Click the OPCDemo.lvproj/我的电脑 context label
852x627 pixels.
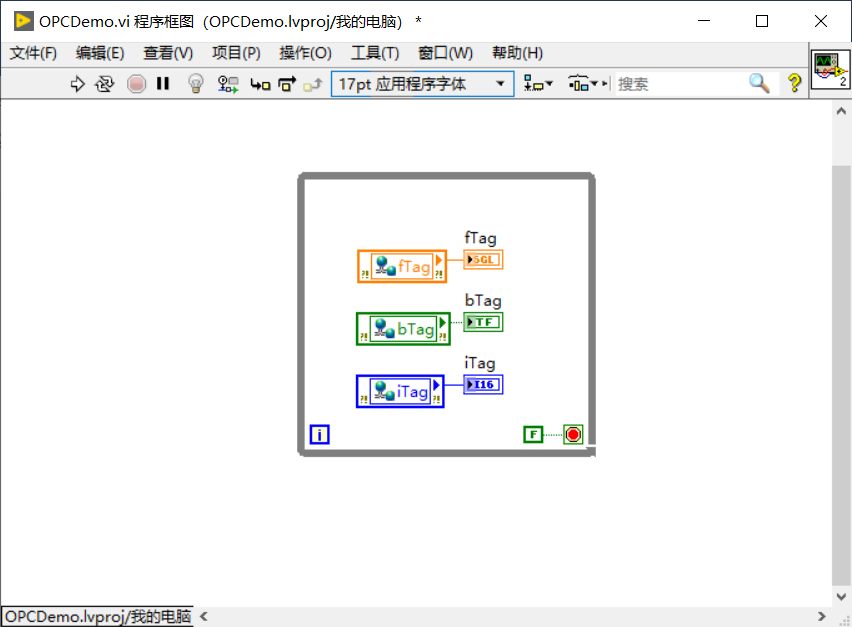click(x=98, y=617)
